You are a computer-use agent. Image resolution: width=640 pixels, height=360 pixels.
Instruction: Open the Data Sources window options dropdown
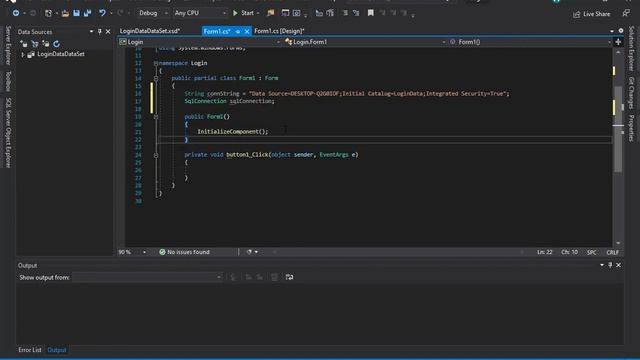[x=91, y=31]
